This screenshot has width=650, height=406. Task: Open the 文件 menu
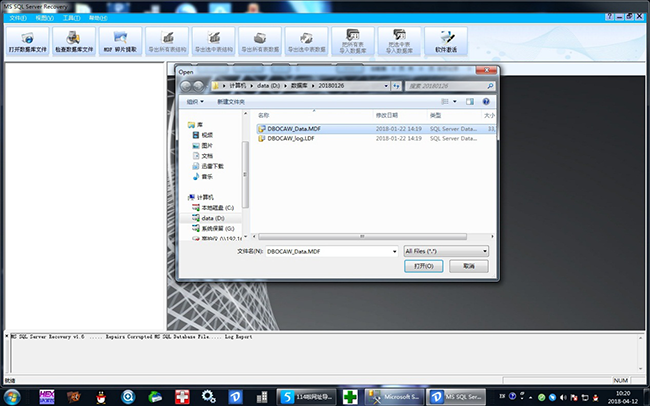coord(18,18)
